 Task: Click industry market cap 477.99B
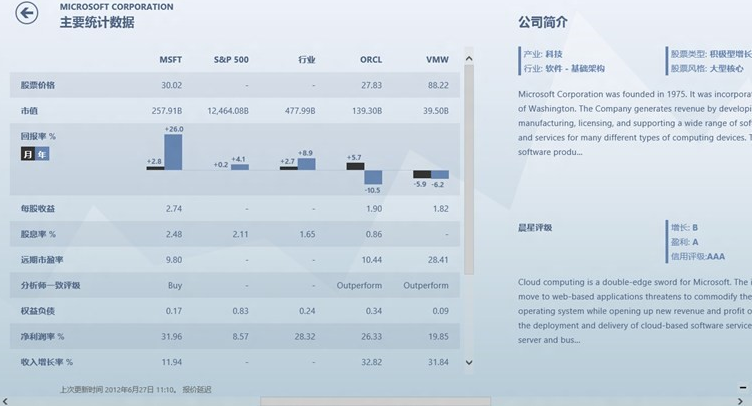click(x=300, y=111)
